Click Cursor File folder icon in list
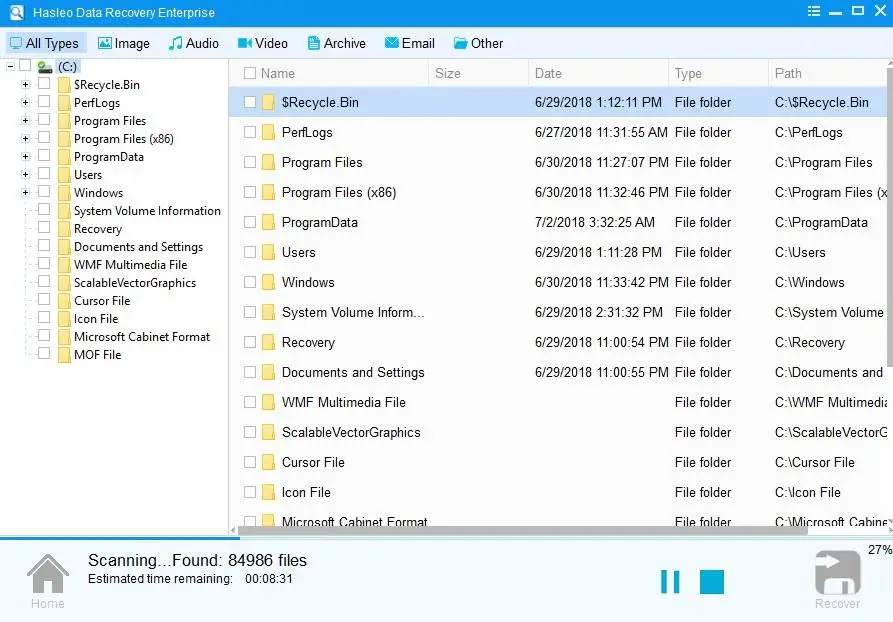The image size is (893, 622). point(268,463)
